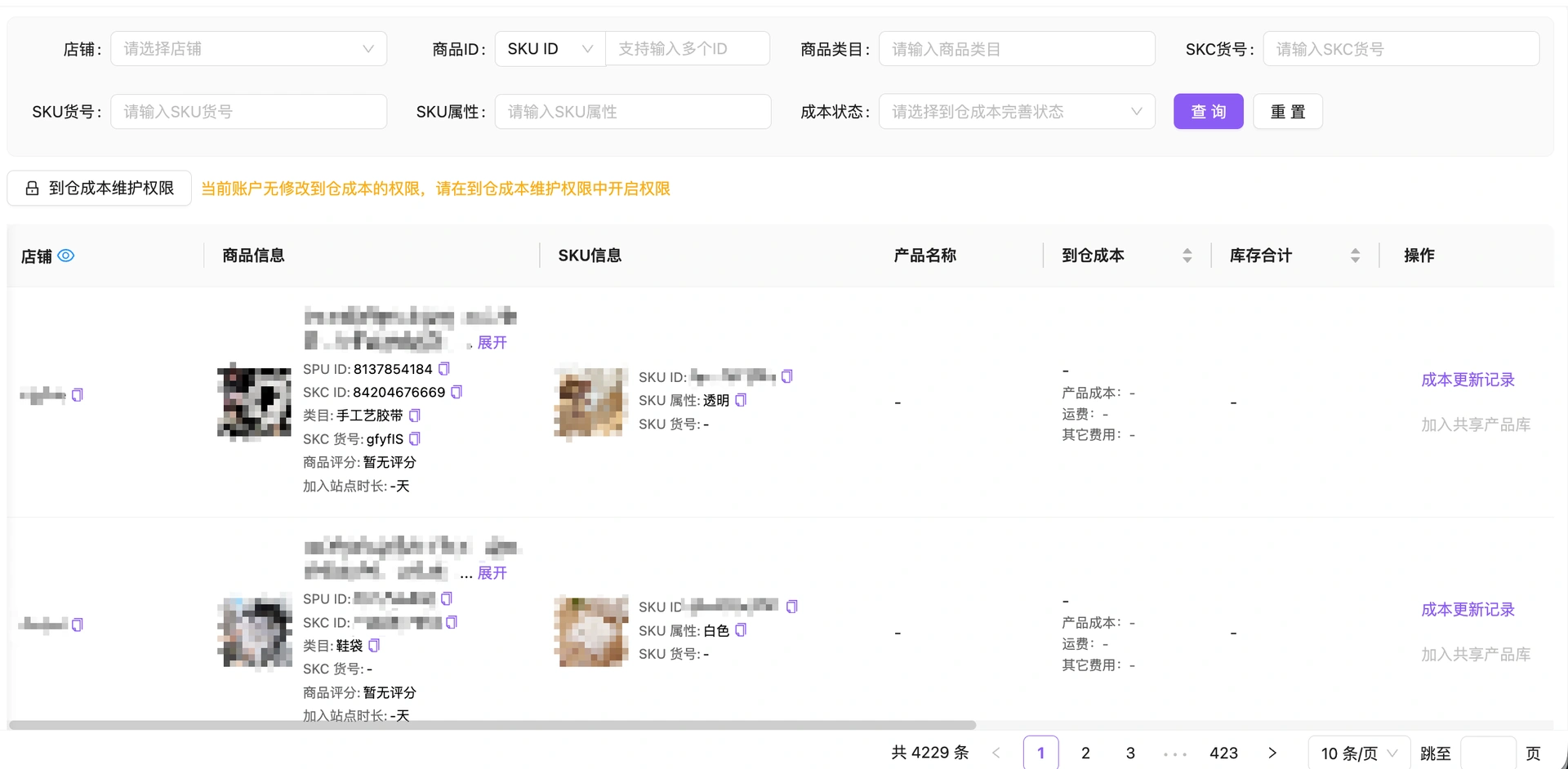Jump to last page 423
Image resolution: width=1568 pixels, height=769 pixels.
pos(1223,753)
